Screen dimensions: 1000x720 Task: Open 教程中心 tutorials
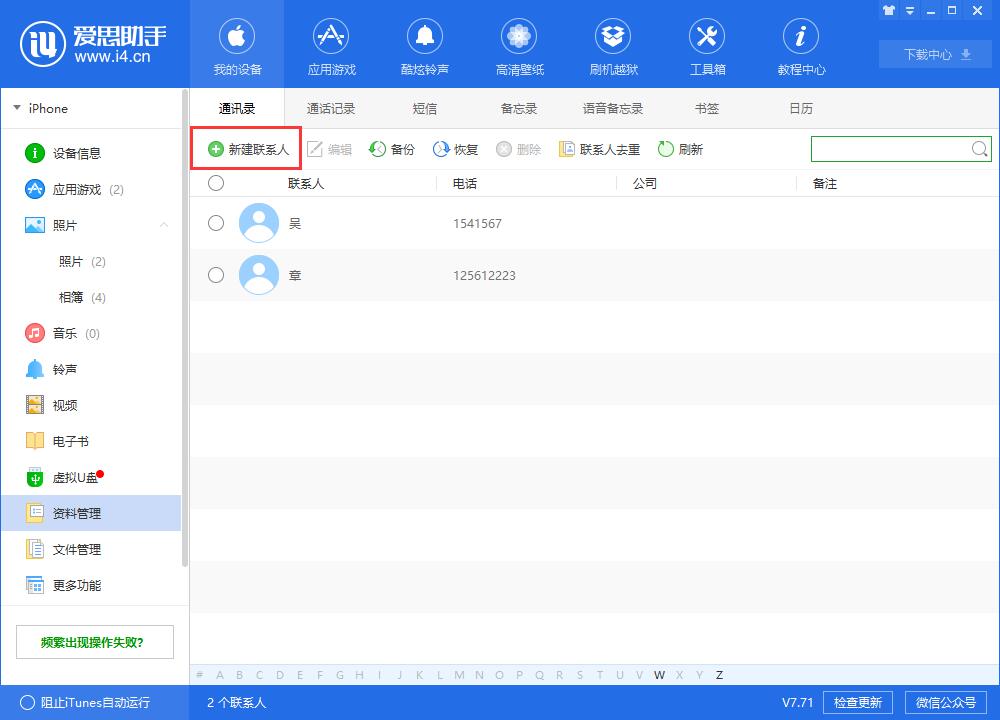pos(801,45)
